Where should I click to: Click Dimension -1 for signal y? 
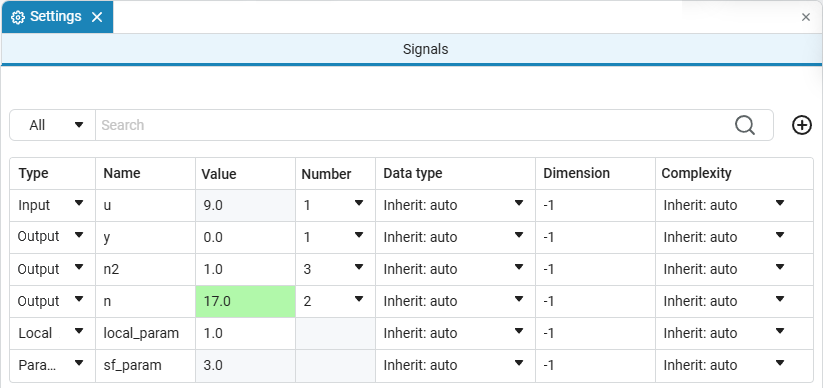(x=596, y=237)
